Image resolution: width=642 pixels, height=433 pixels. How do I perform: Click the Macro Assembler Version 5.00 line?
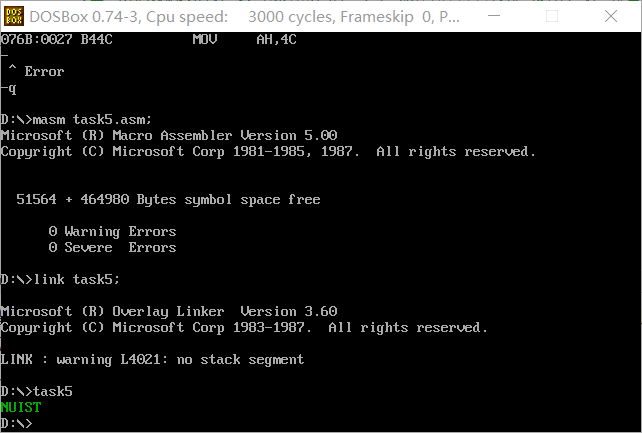169,135
